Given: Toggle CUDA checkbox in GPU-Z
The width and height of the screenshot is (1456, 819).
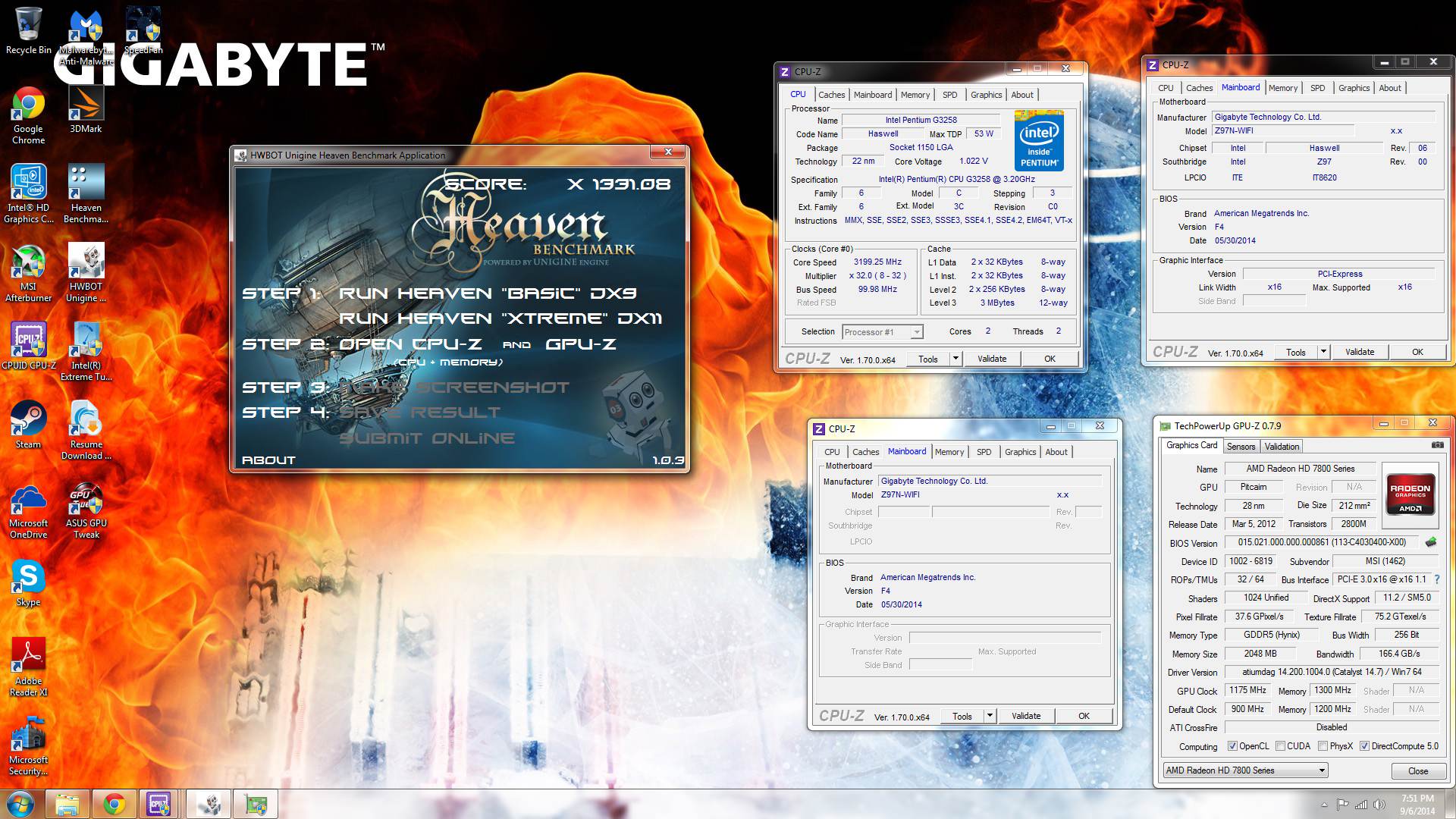Looking at the screenshot, I should click(1280, 746).
